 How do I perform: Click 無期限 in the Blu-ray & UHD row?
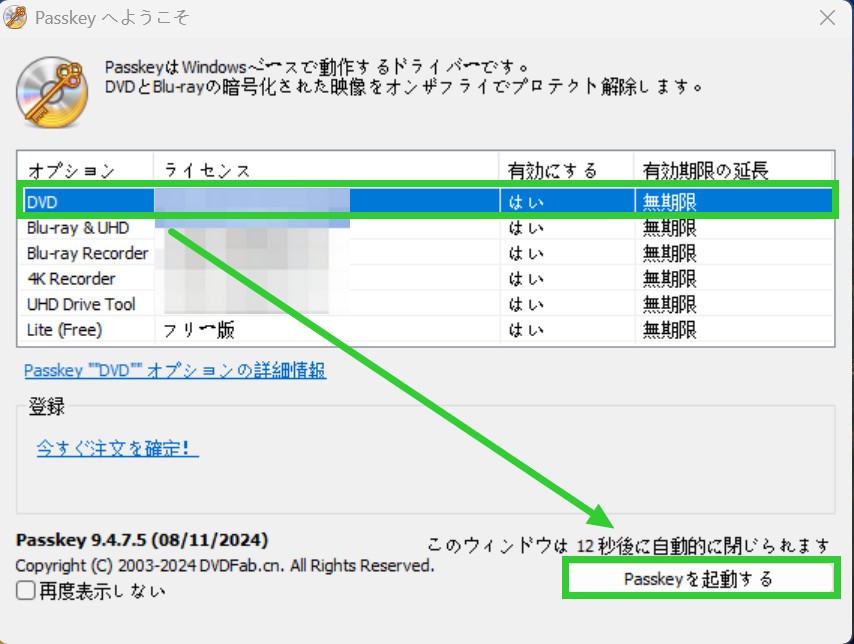[x=669, y=228]
